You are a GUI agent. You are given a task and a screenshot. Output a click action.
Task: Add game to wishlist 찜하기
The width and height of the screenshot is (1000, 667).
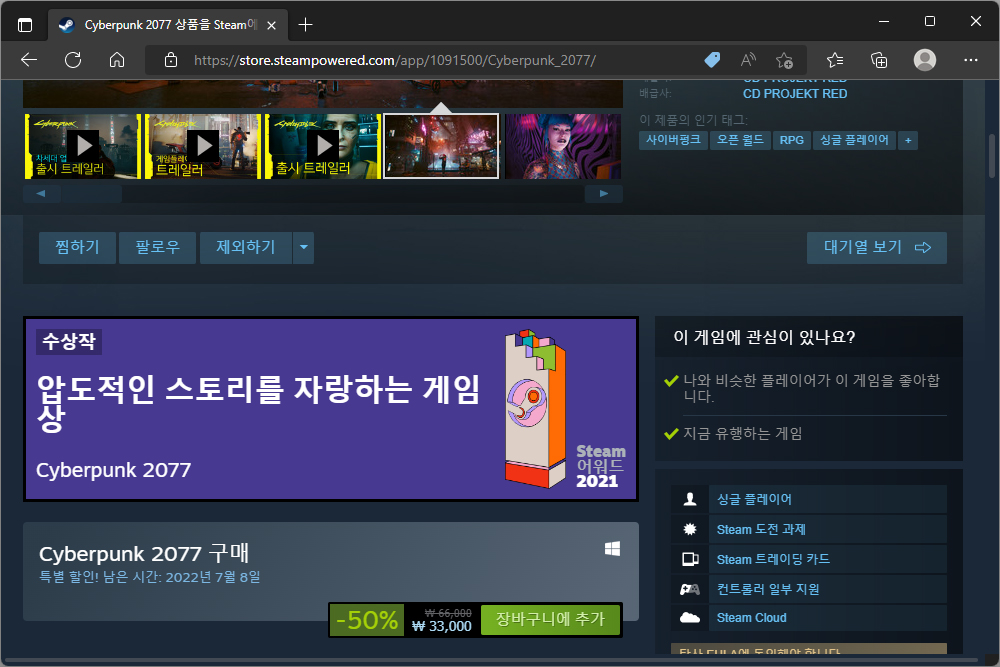pos(77,247)
